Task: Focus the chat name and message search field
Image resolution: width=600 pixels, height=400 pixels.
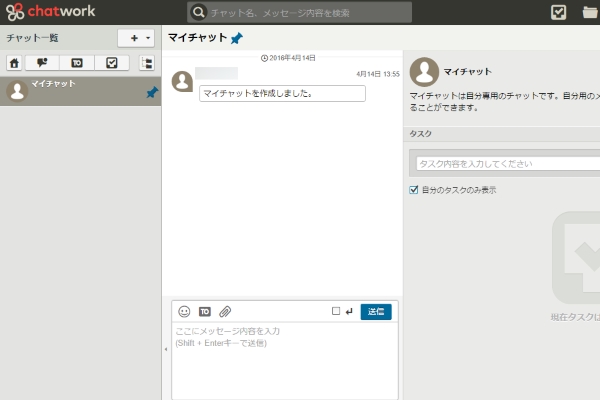Action: point(300,12)
